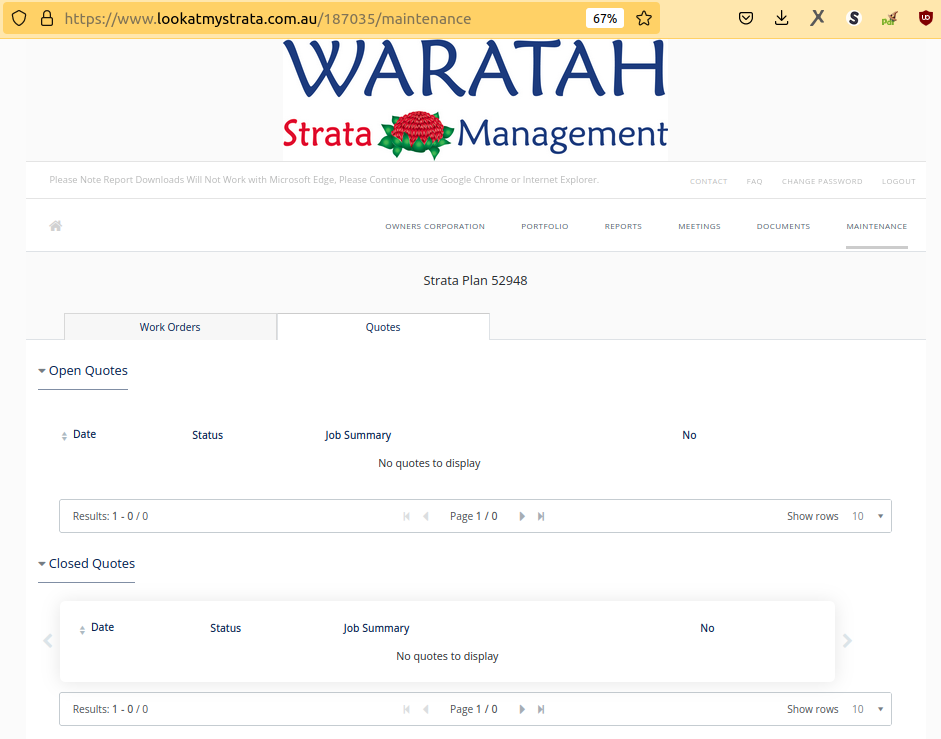Collapse the Closed Quotes section
Image resolution: width=941 pixels, height=739 pixels.
86,564
